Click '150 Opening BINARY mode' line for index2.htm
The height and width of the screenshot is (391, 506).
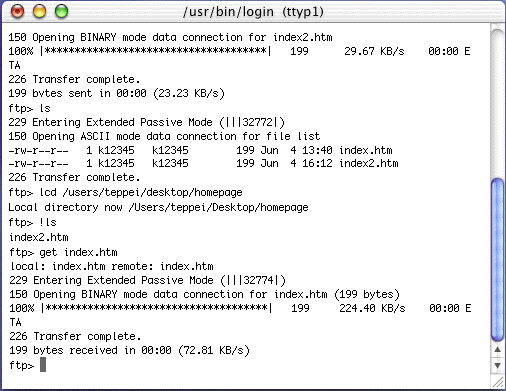tap(170, 37)
